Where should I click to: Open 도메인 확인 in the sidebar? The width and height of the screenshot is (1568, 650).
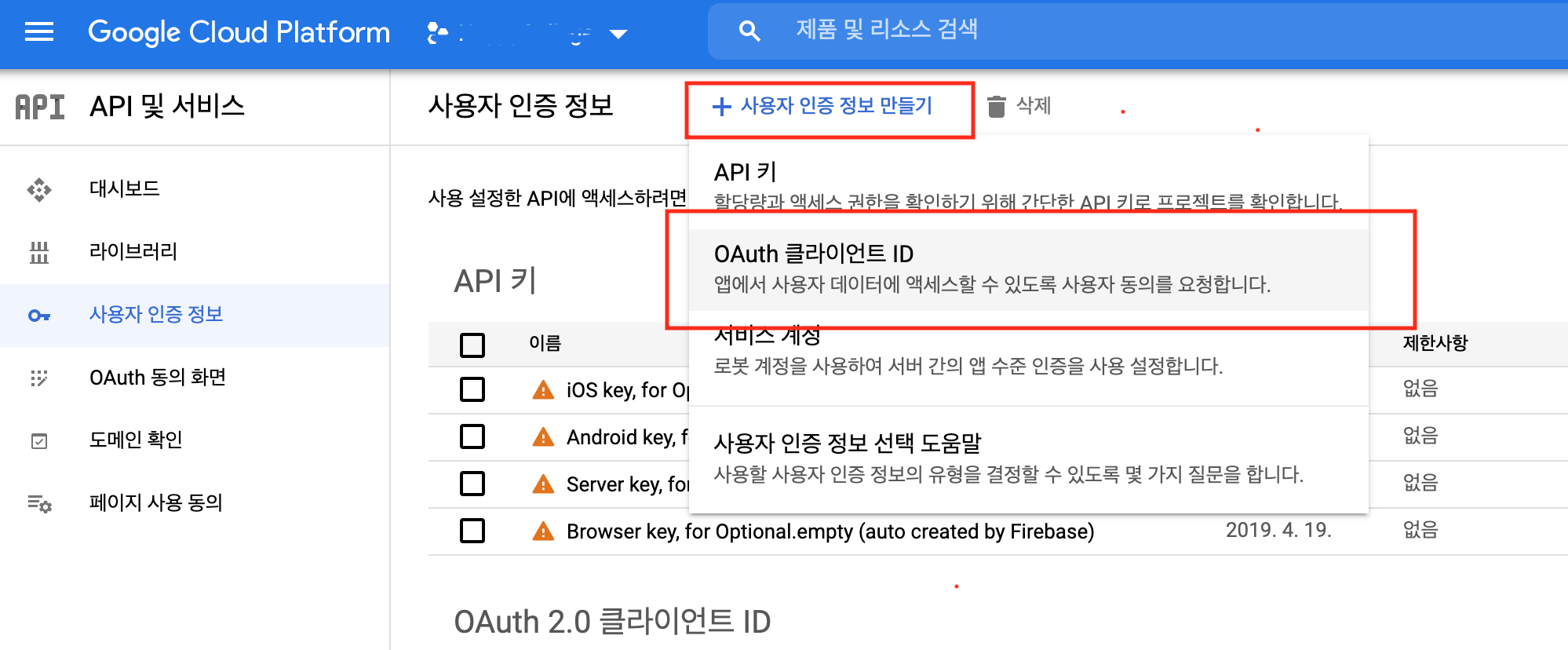click(x=136, y=440)
